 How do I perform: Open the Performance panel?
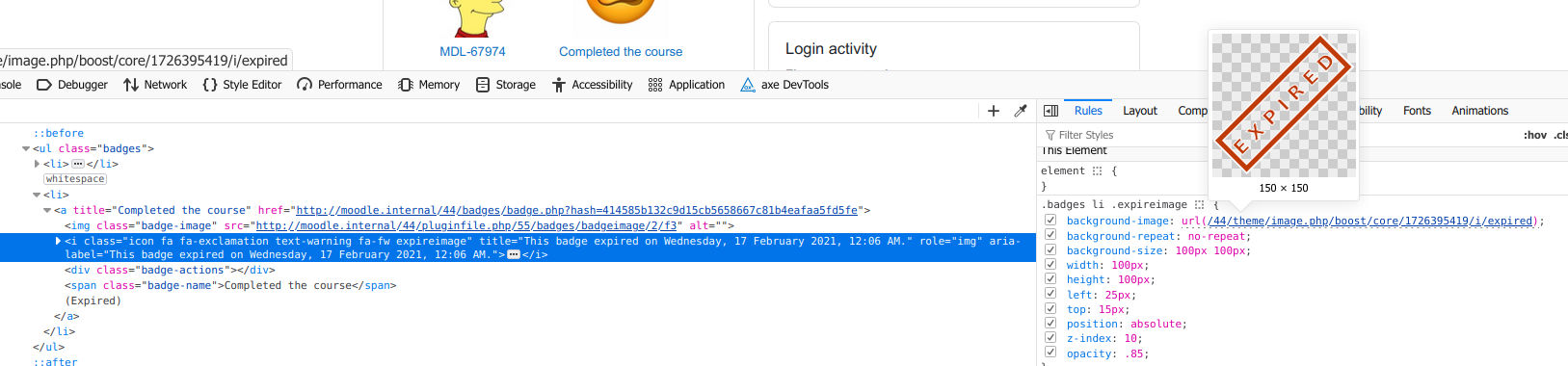coord(339,85)
